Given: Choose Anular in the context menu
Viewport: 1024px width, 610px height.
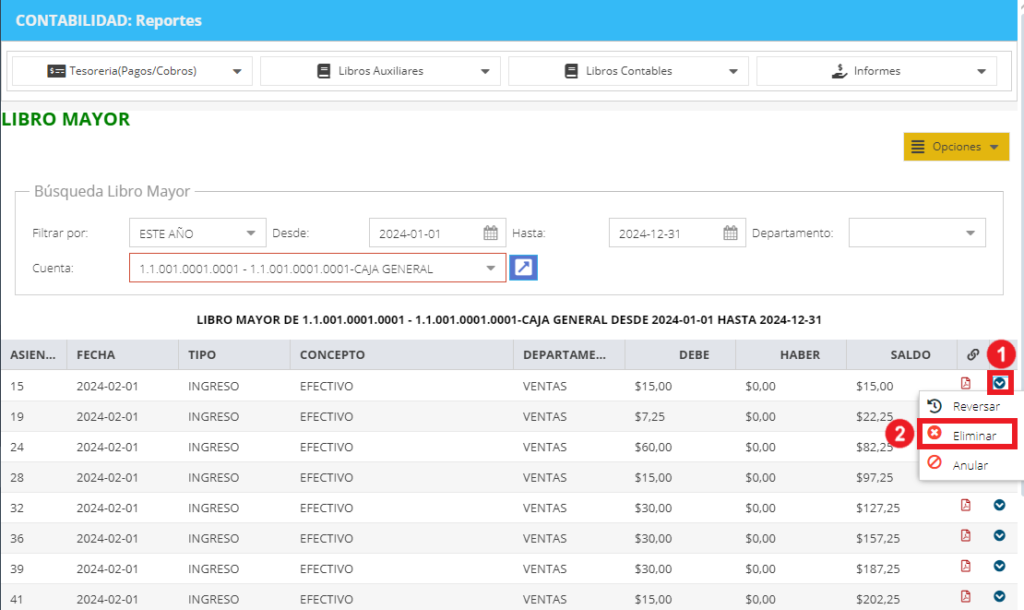Looking at the screenshot, I should (968, 465).
